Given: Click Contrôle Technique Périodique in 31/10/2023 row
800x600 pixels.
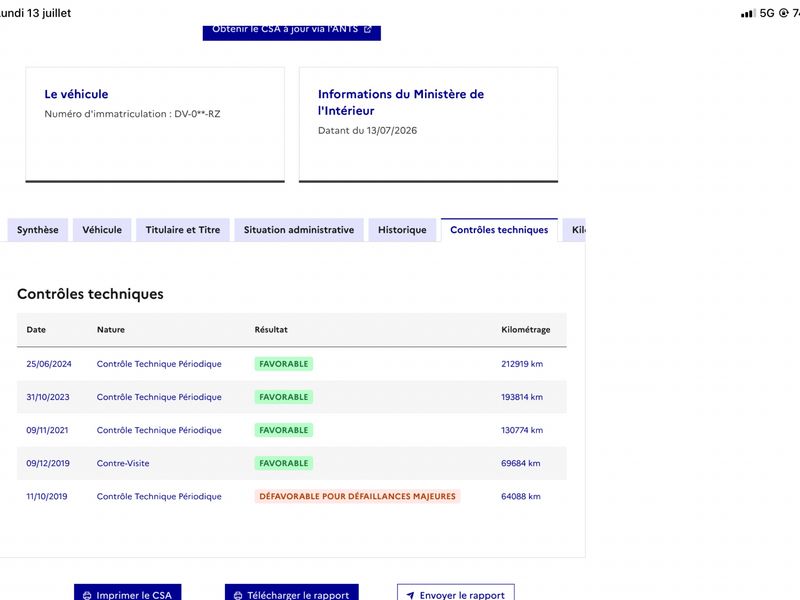Looking at the screenshot, I should pos(159,397).
